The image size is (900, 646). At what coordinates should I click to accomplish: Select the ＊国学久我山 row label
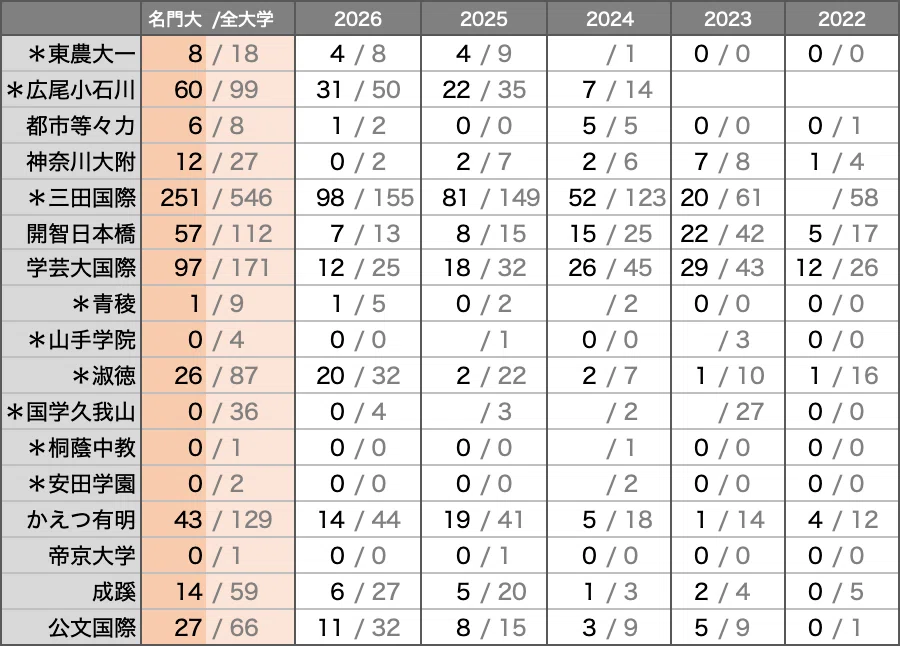pos(71,412)
